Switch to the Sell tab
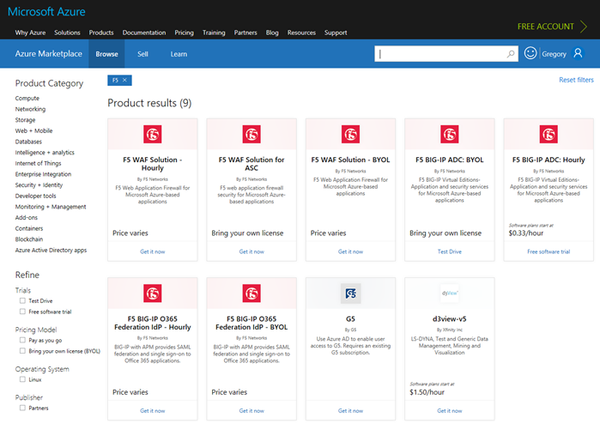 click(x=143, y=54)
